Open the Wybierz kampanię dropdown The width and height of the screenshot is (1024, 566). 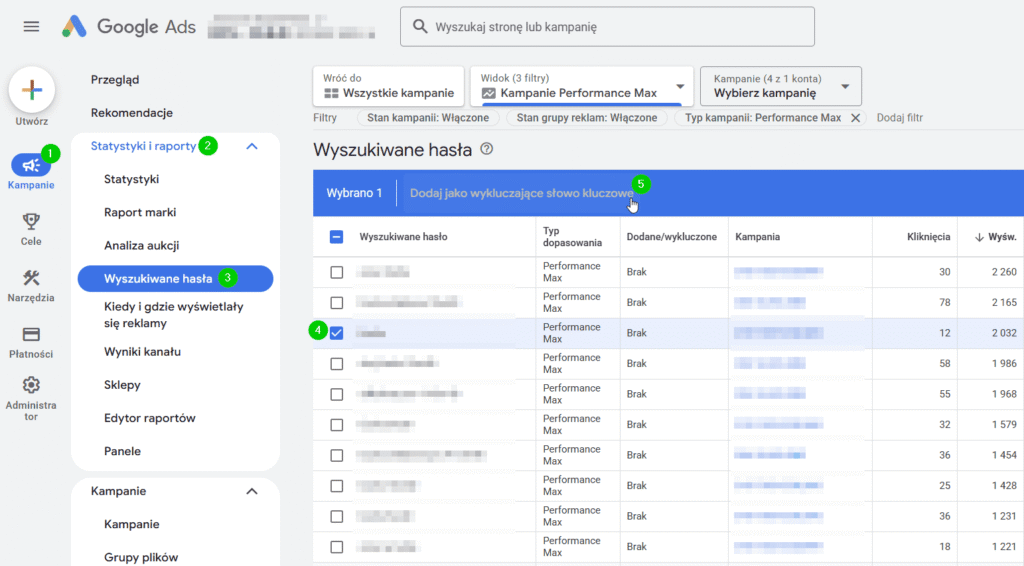[x=780, y=86]
